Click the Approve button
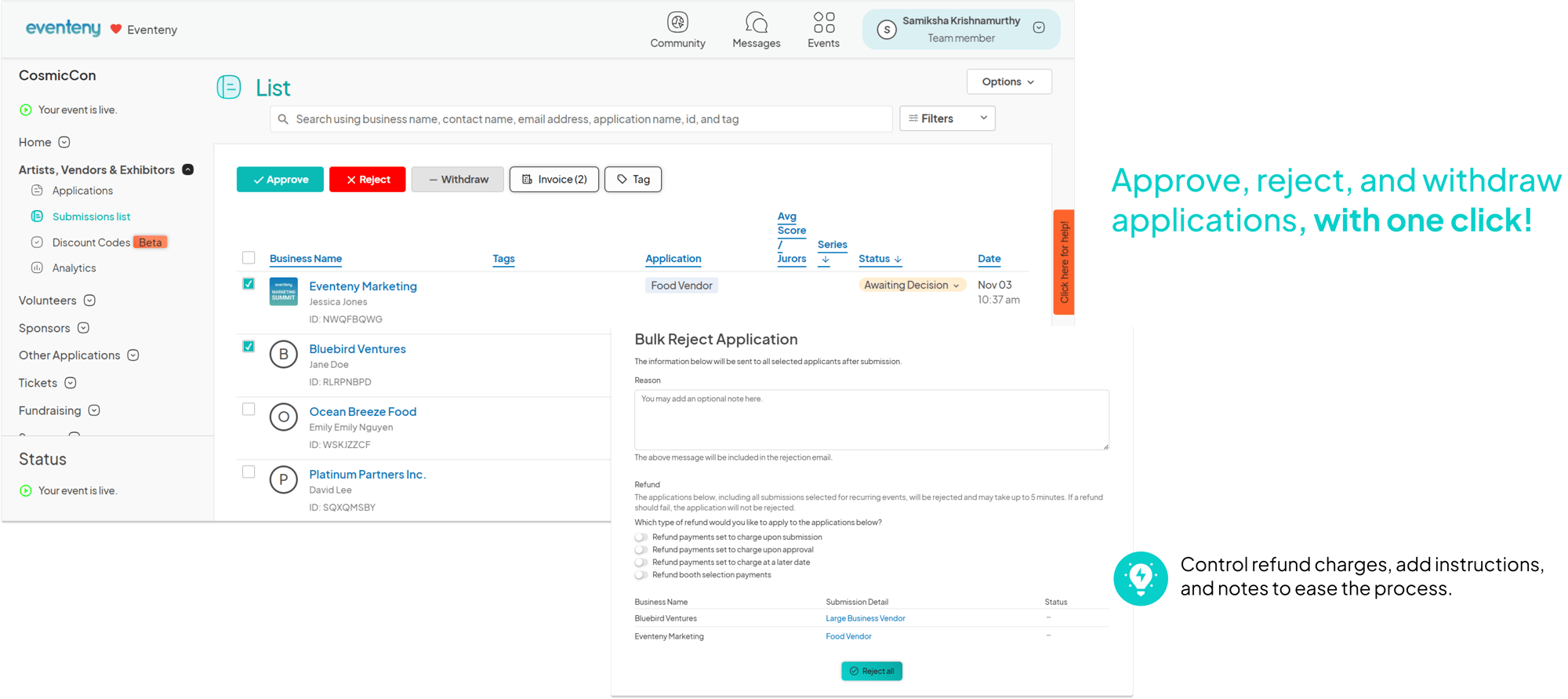Screen dimensions: 1568x699 coord(280,180)
